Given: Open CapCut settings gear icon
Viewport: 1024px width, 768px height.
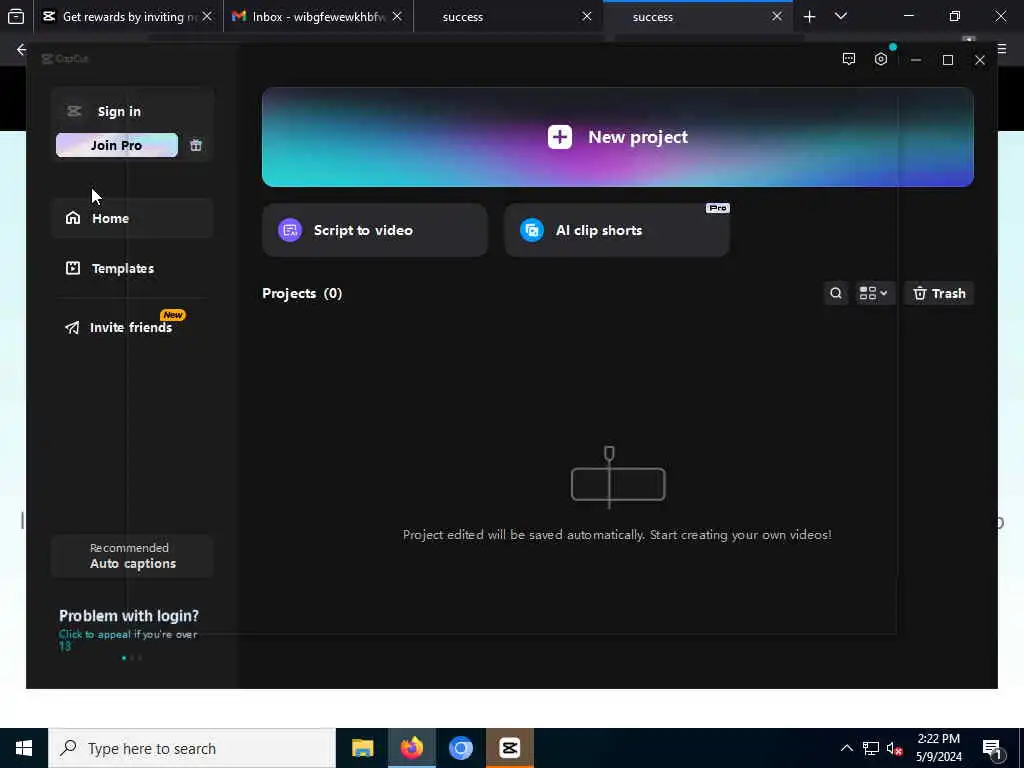Looking at the screenshot, I should point(881,59).
